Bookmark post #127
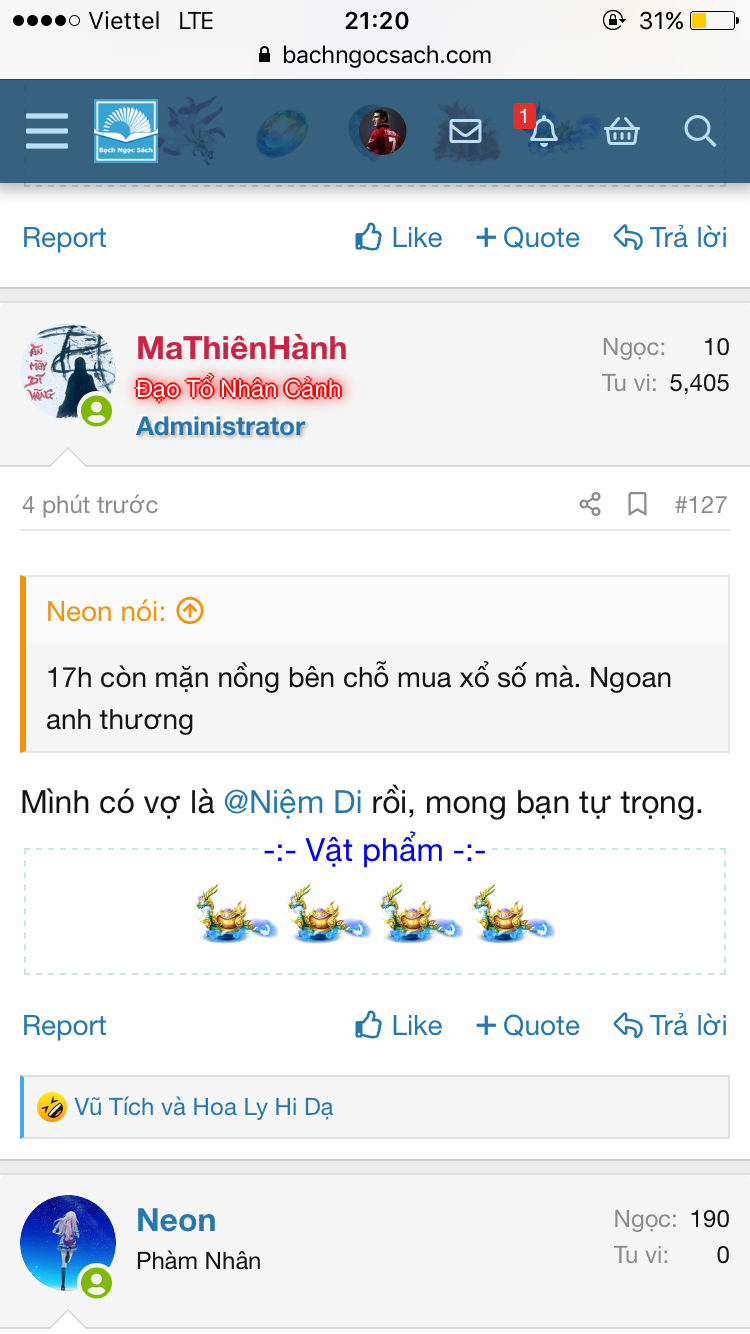Screen dimensions: 750x1334 pyautogui.click(x=637, y=504)
